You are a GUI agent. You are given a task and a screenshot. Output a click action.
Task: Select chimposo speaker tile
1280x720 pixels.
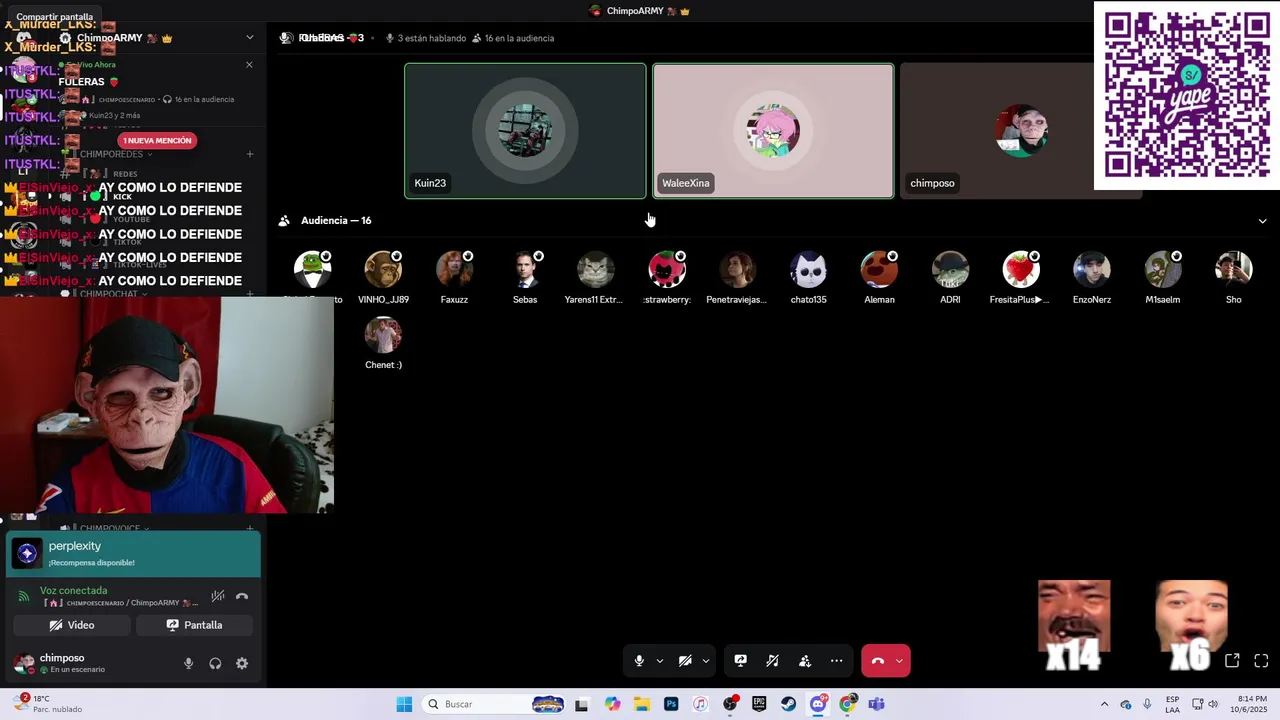(x=1020, y=131)
